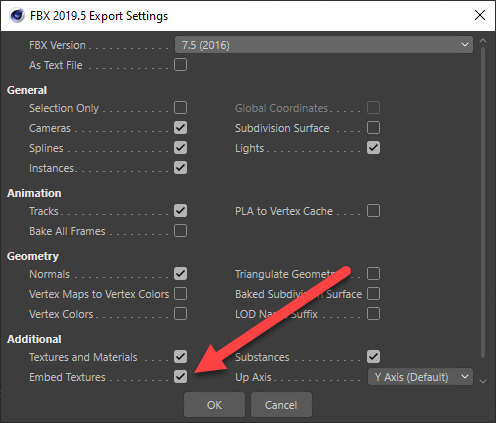Uncheck the Cameras option
This screenshot has height=423, width=496.
coord(180,128)
